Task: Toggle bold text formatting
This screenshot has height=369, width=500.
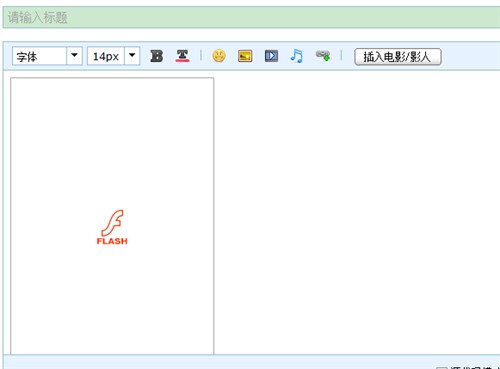Action: point(156,56)
